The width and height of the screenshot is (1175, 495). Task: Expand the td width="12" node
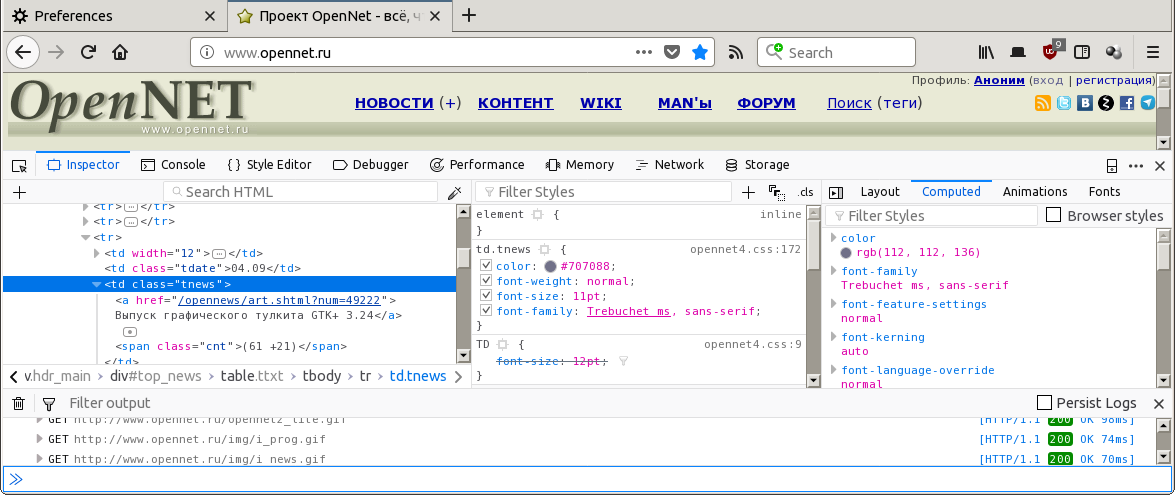click(96, 253)
